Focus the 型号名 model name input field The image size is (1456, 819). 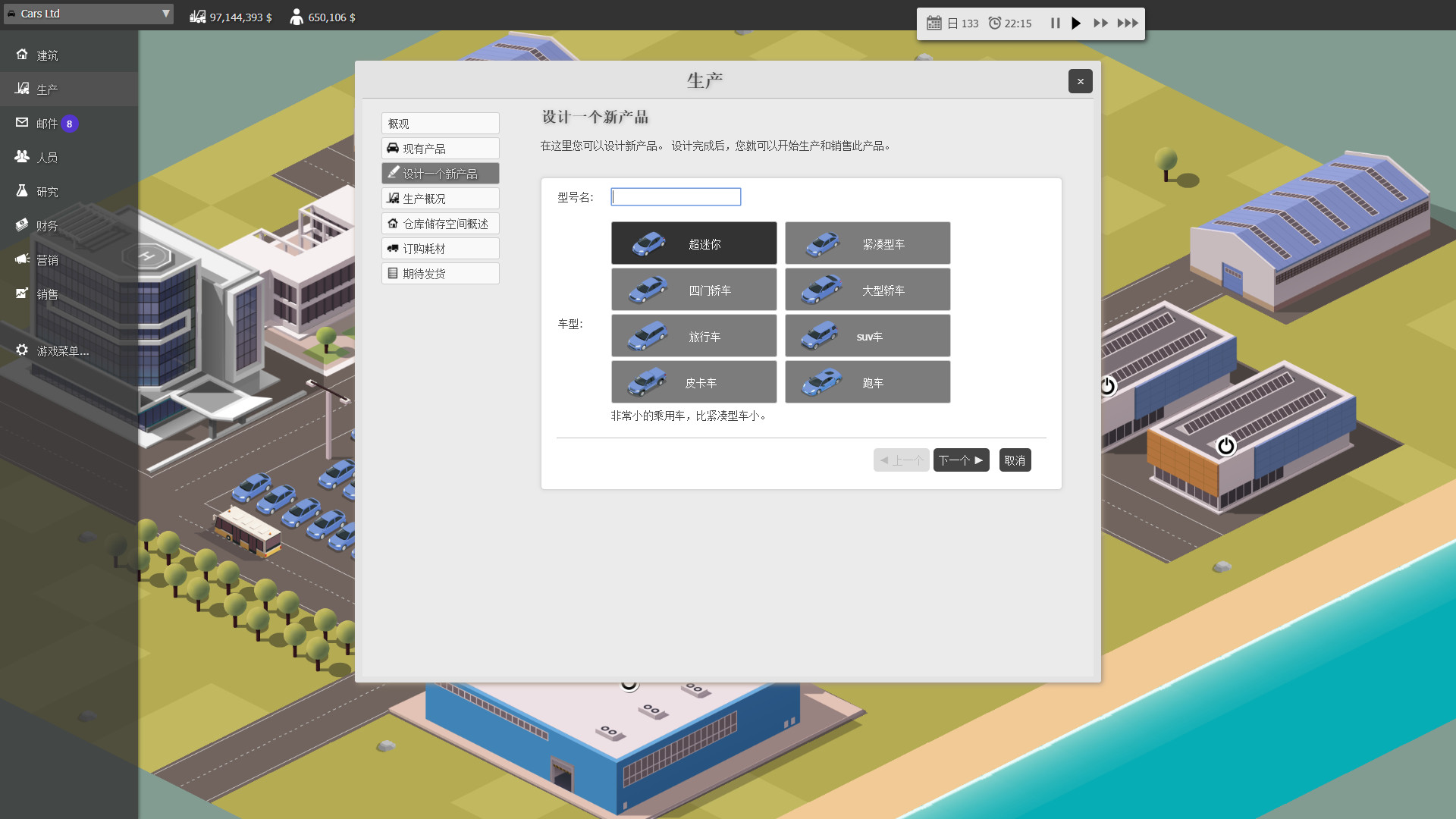click(x=676, y=197)
